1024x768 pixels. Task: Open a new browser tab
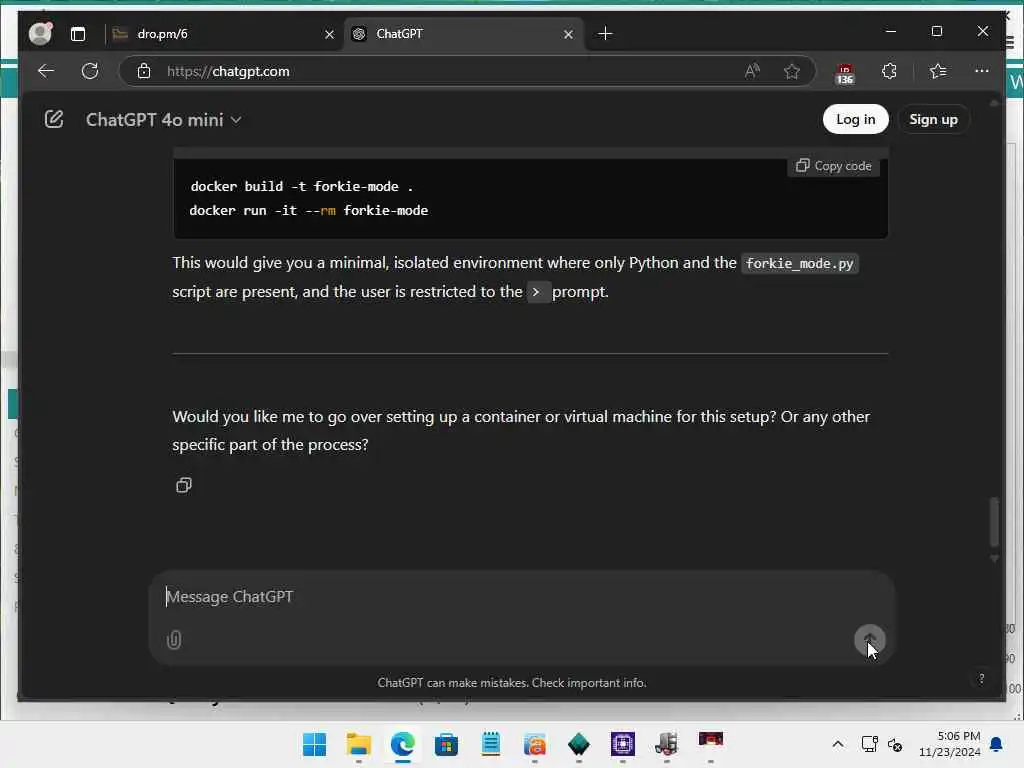point(605,33)
